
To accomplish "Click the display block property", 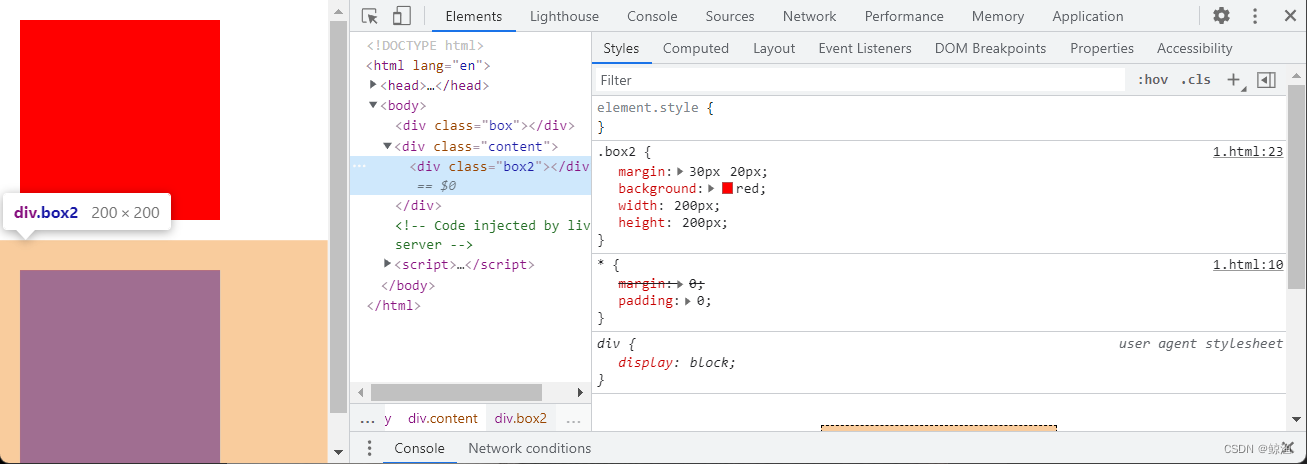I will tap(676, 362).
